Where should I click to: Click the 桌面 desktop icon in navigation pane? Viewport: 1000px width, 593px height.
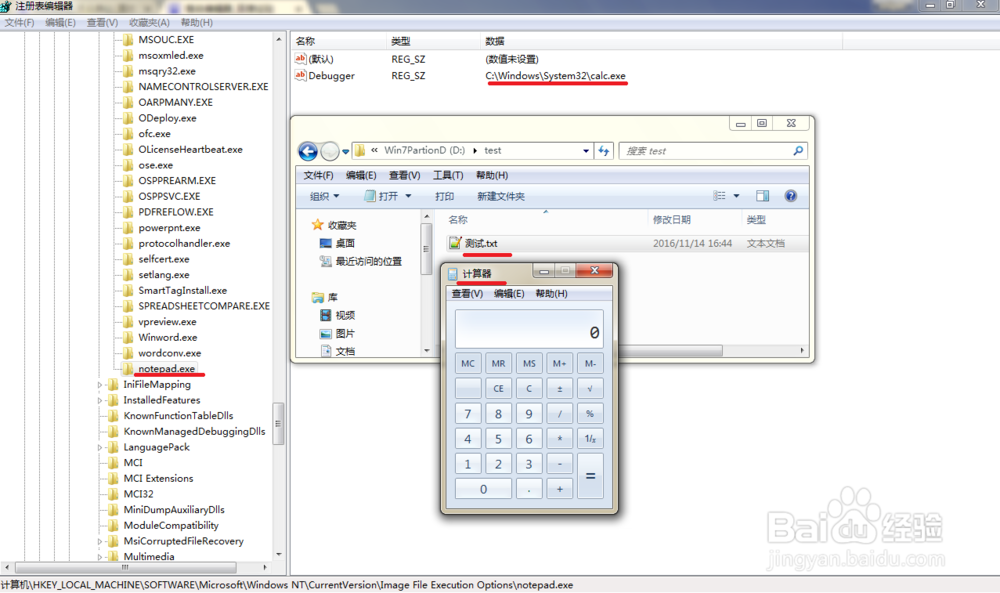pos(326,243)
